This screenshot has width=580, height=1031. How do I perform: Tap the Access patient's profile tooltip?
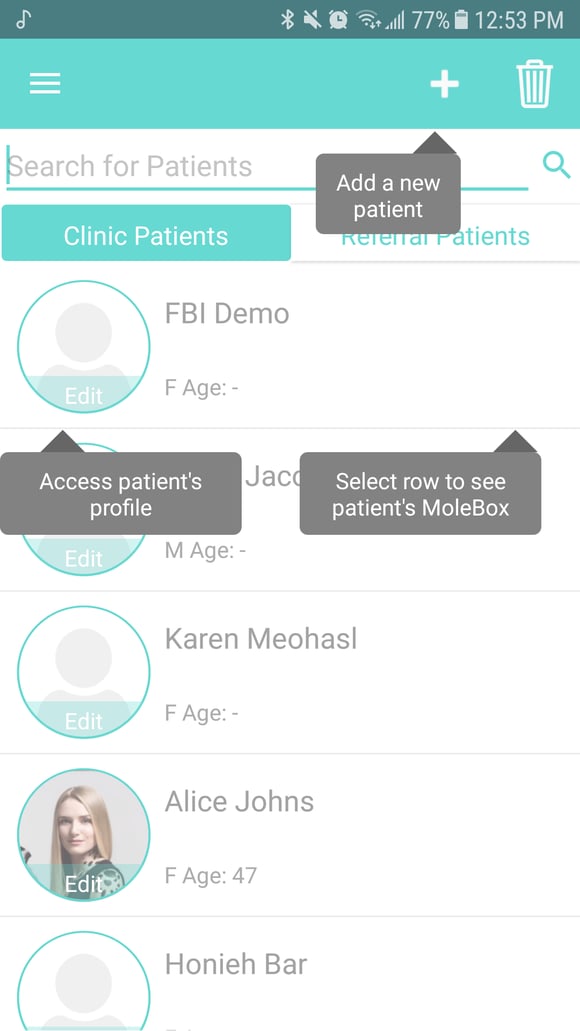coord(120,493)
